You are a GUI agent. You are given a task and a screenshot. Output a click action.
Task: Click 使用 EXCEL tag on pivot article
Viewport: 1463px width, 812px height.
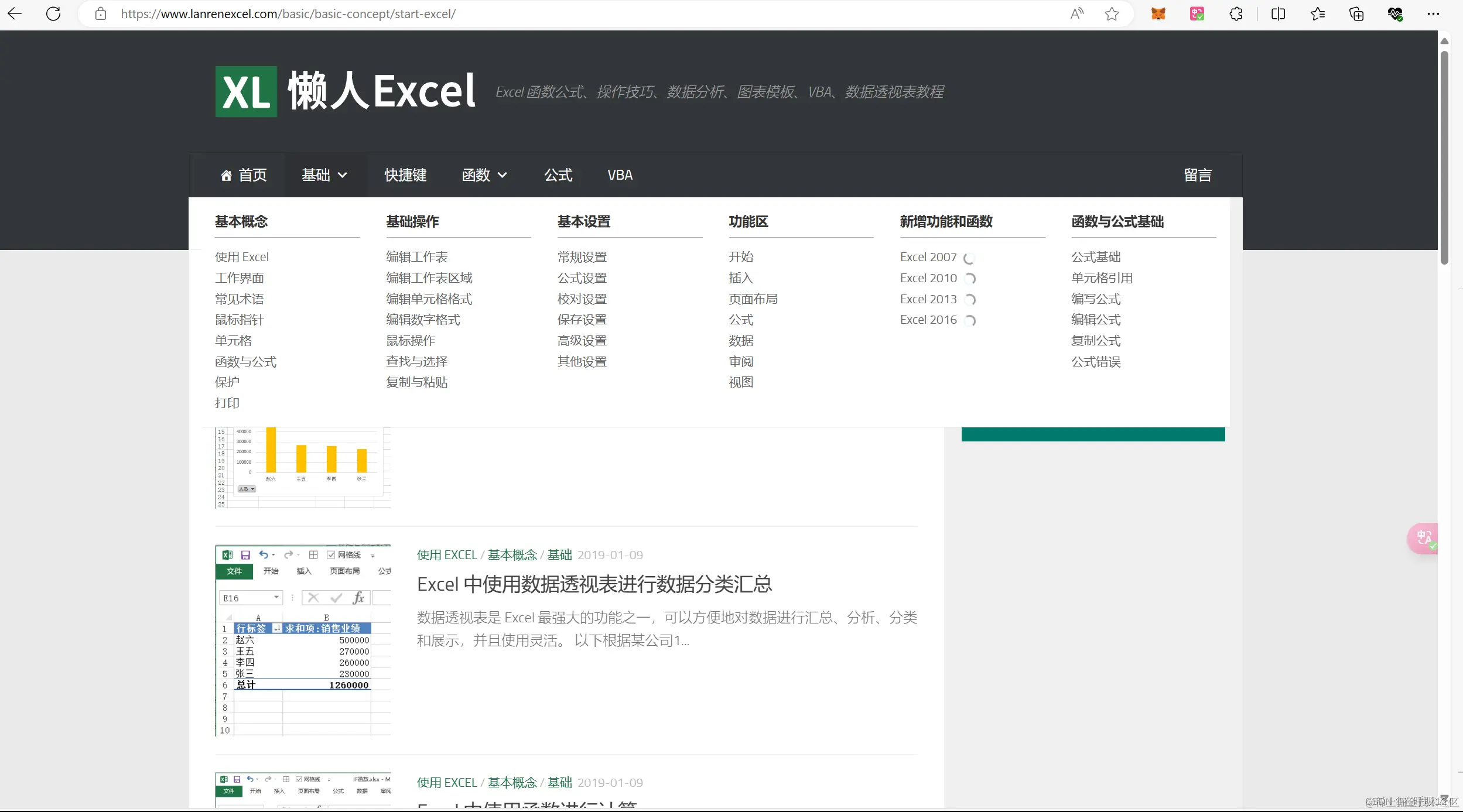click(447, 555)
